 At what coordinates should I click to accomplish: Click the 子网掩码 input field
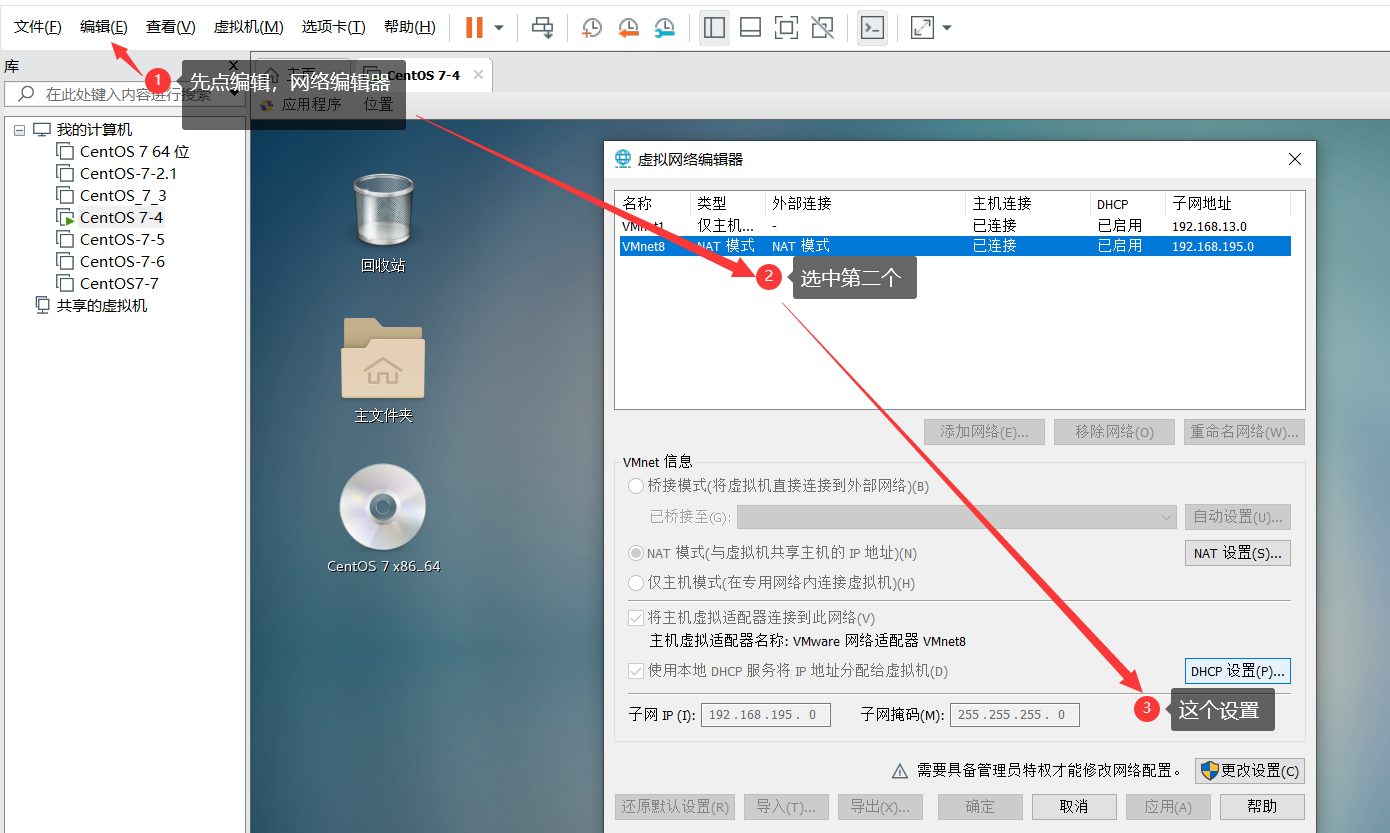1015,715
